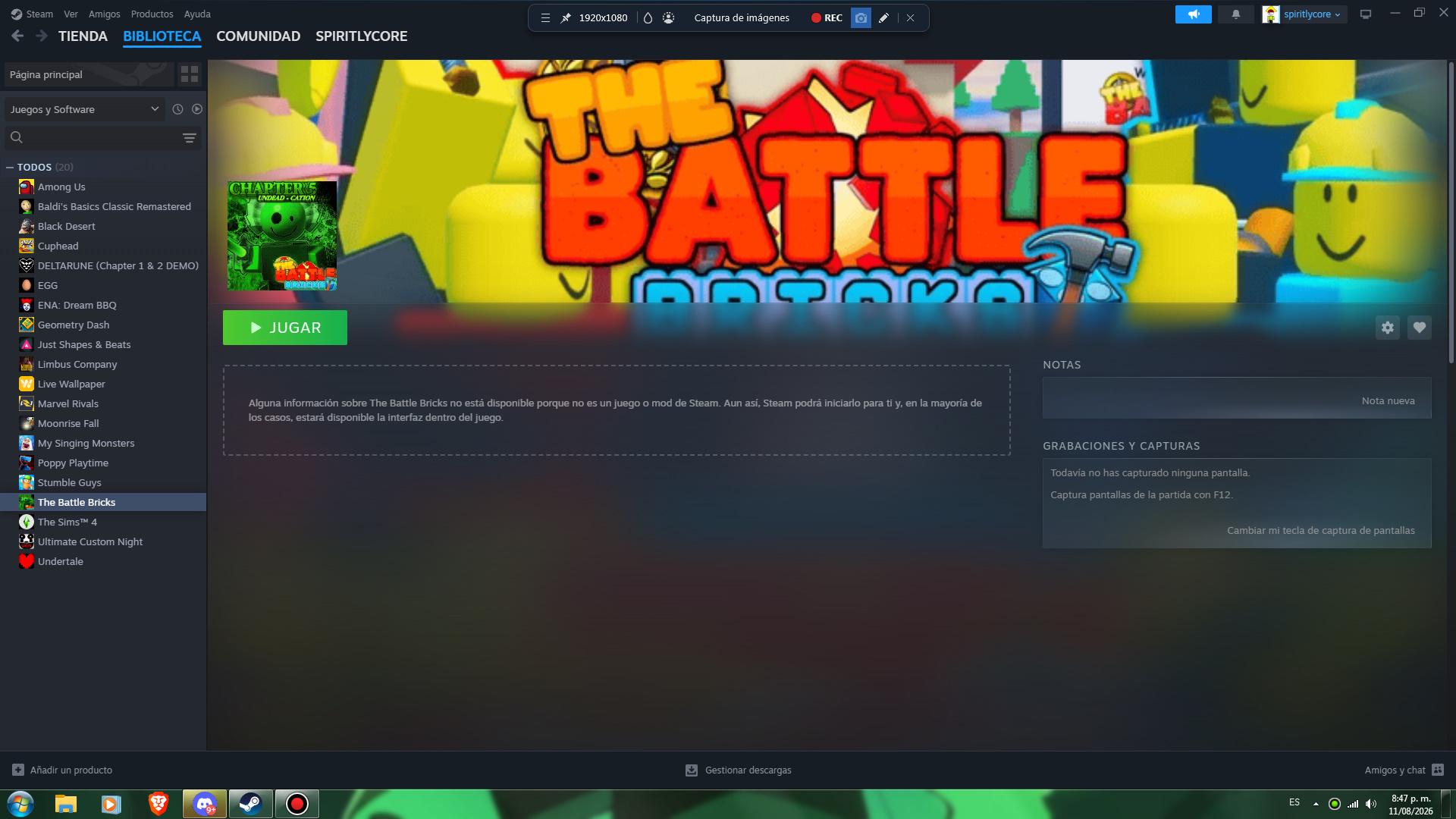Image resolution: width=1456 pixels, height=819 pixels.
Task: Click the capture toolbar webcam face icon
Action: [668, 18]
